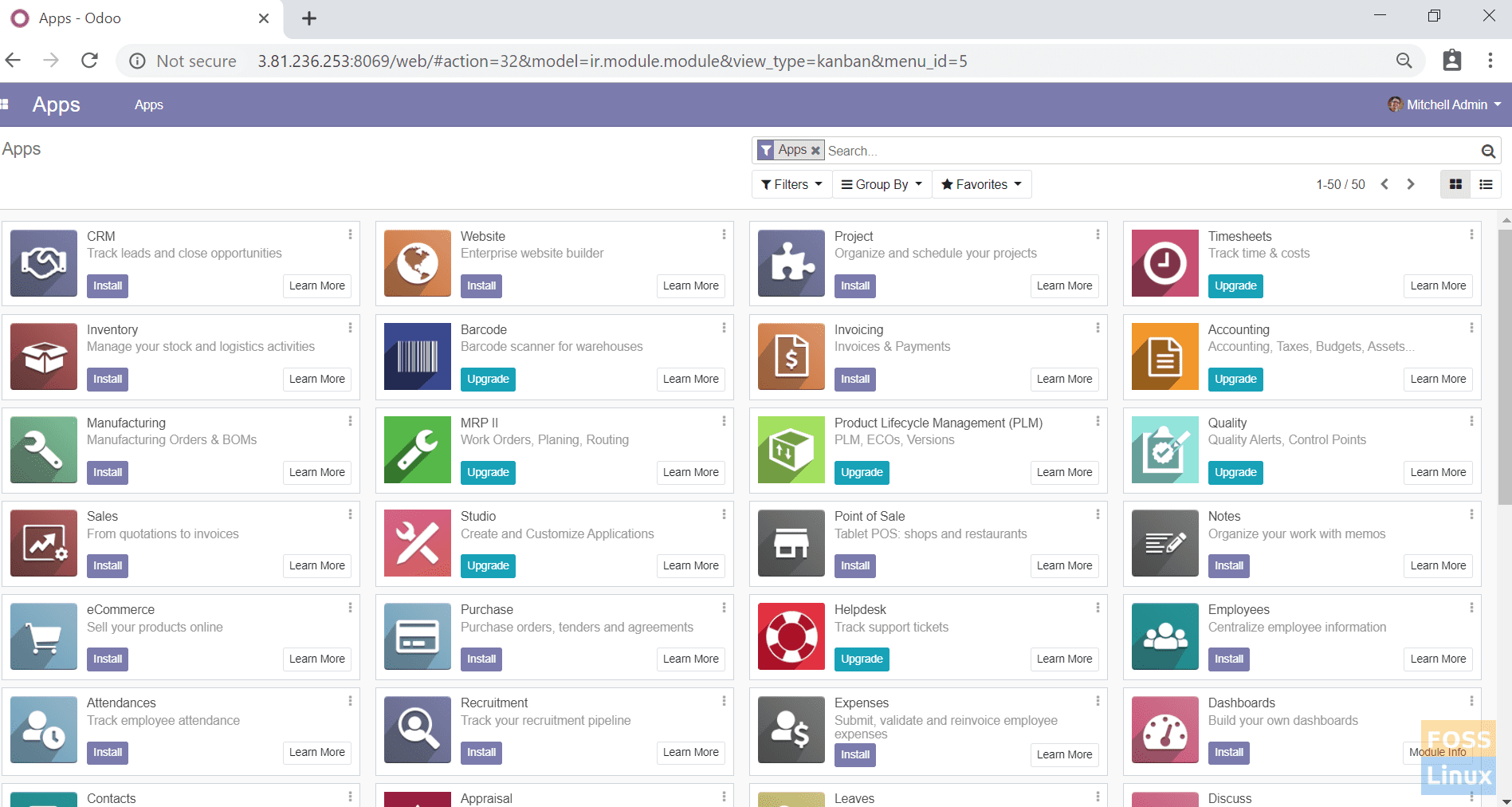Open the Invoicing dollar document icon
Image resolution: width=1512 pixels, height=807 pixels.
[x=791, y=356]
